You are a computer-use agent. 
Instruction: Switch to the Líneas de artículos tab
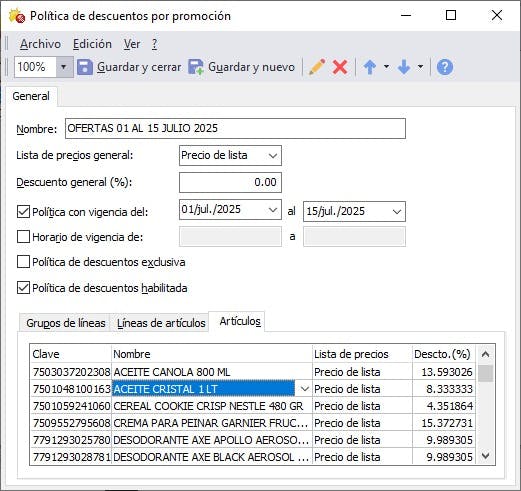[161, 323]
